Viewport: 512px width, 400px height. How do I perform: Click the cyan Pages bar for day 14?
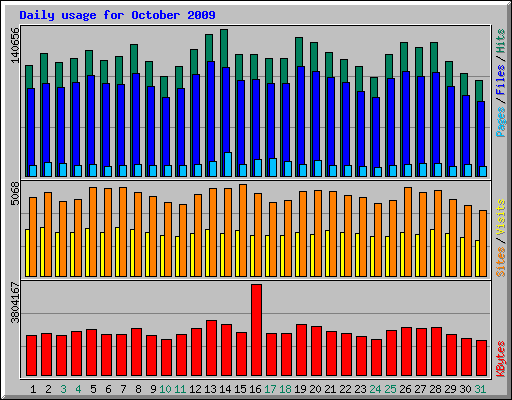coord(228,165)
